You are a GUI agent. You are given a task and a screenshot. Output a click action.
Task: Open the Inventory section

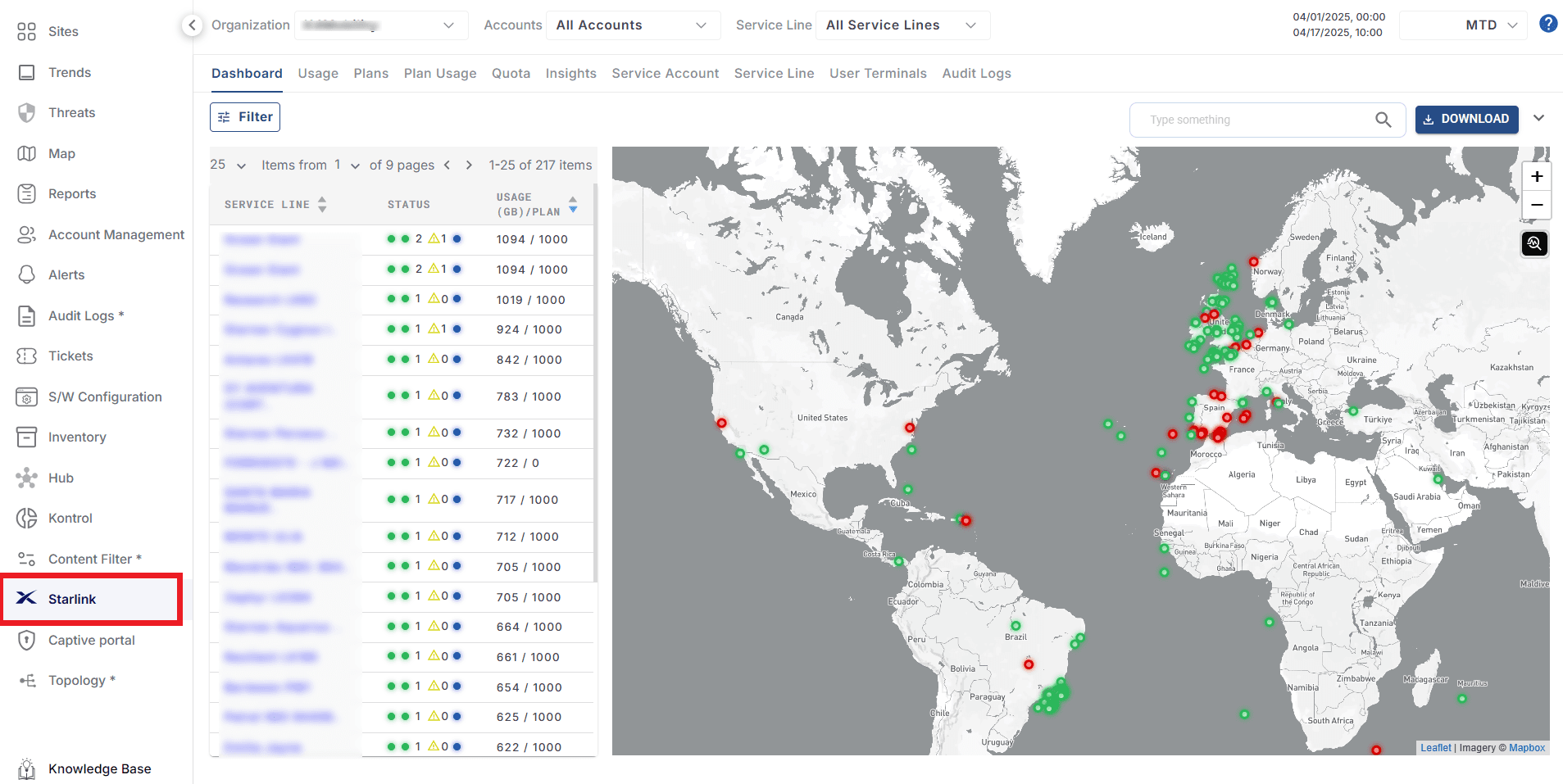pos(78,437)
